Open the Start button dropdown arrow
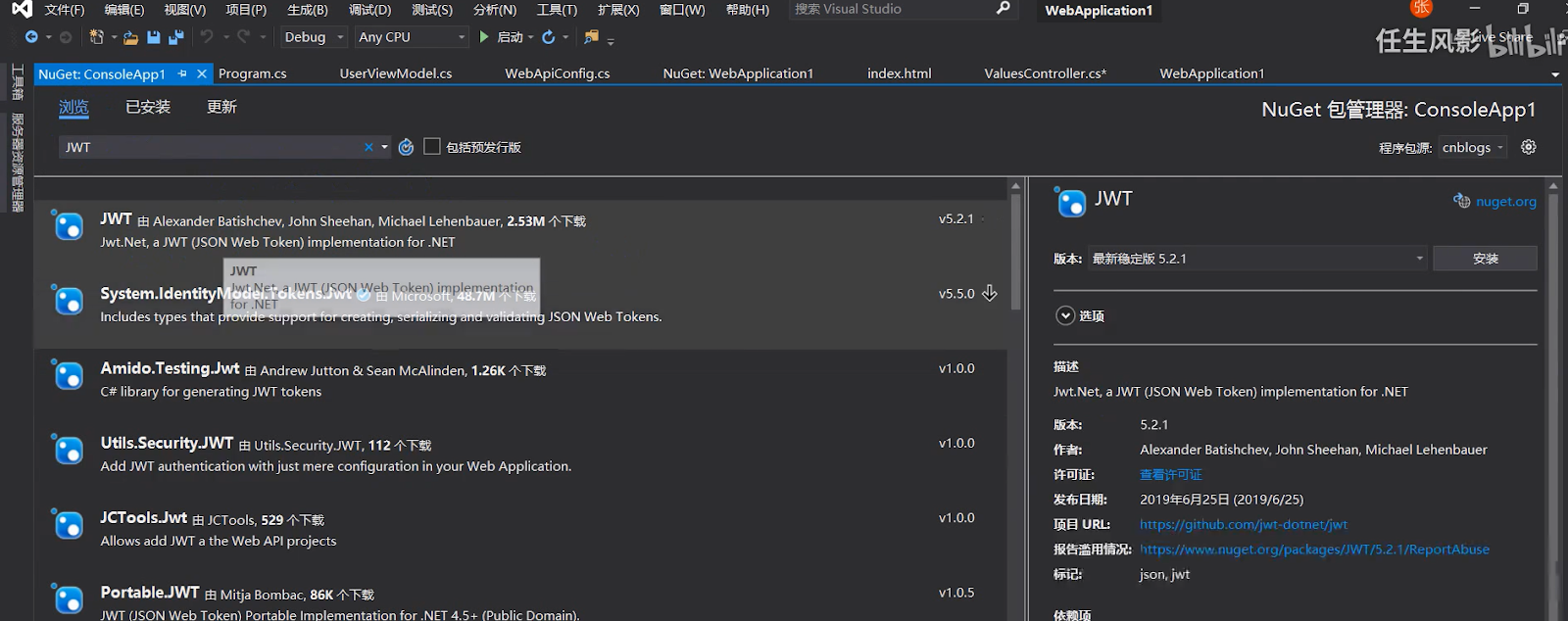1568x621 pixels. point(531,37)
